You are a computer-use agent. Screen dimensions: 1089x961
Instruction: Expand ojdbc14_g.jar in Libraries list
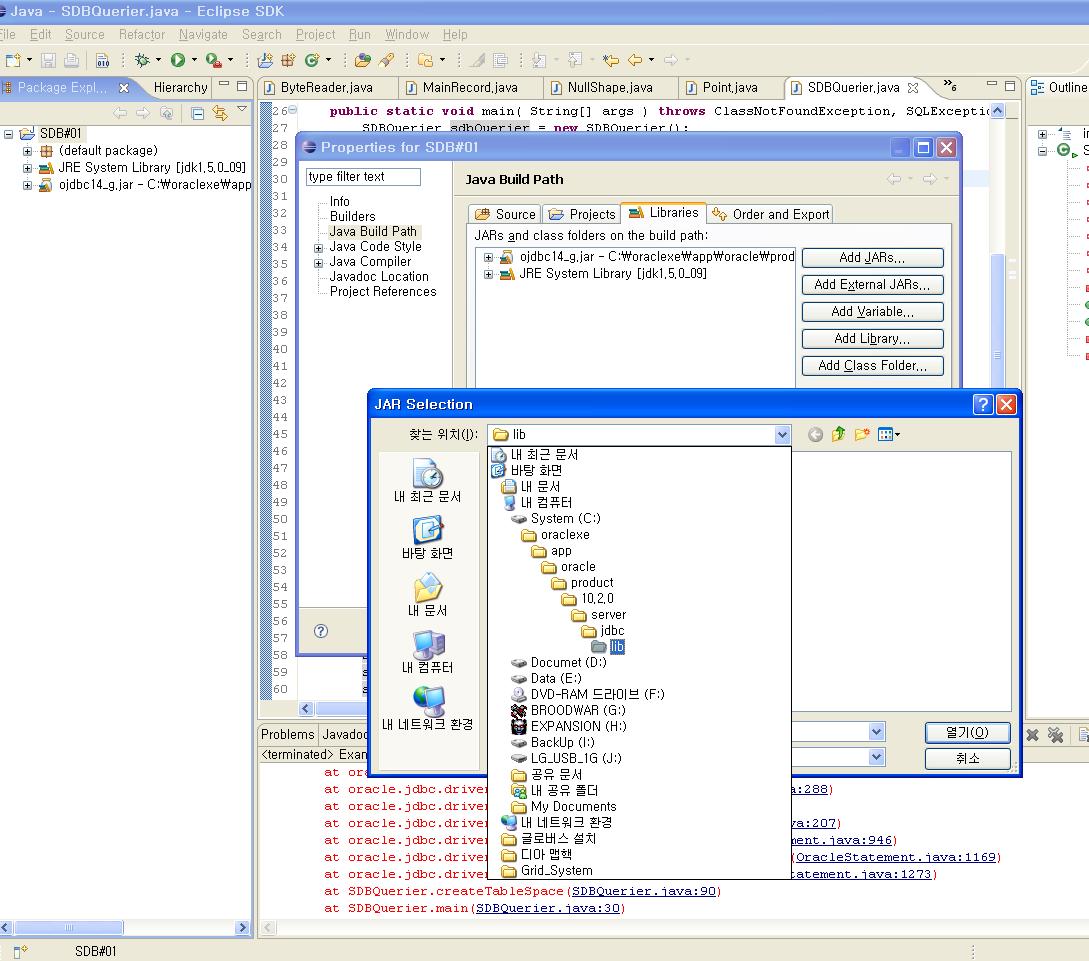488,258
